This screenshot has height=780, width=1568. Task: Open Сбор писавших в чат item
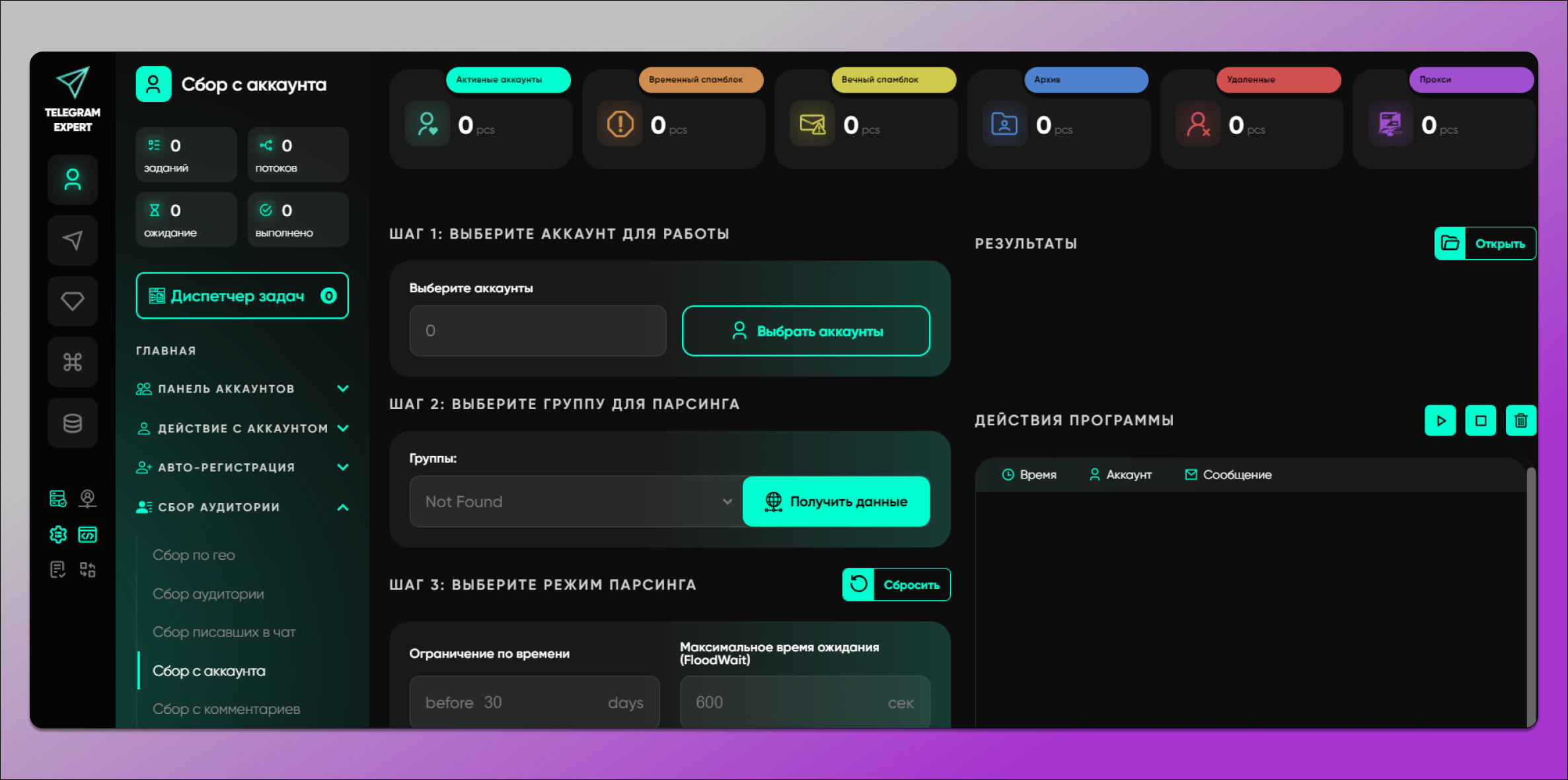[x=224, y=632]
